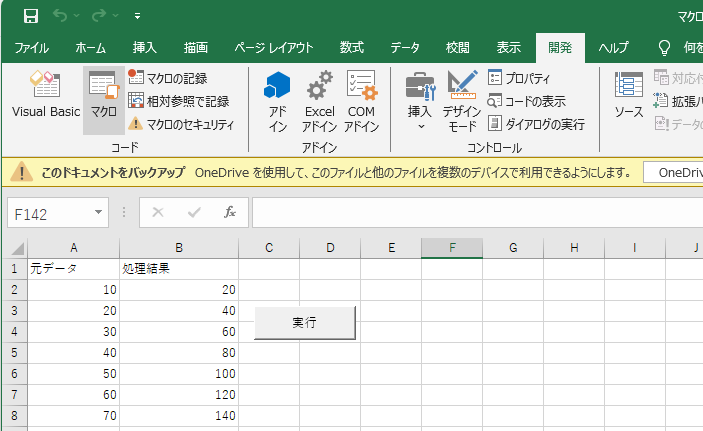This screenshot has width=703, height=431.
Task: Click the View Code icon
Action: (x=526, y=101)
